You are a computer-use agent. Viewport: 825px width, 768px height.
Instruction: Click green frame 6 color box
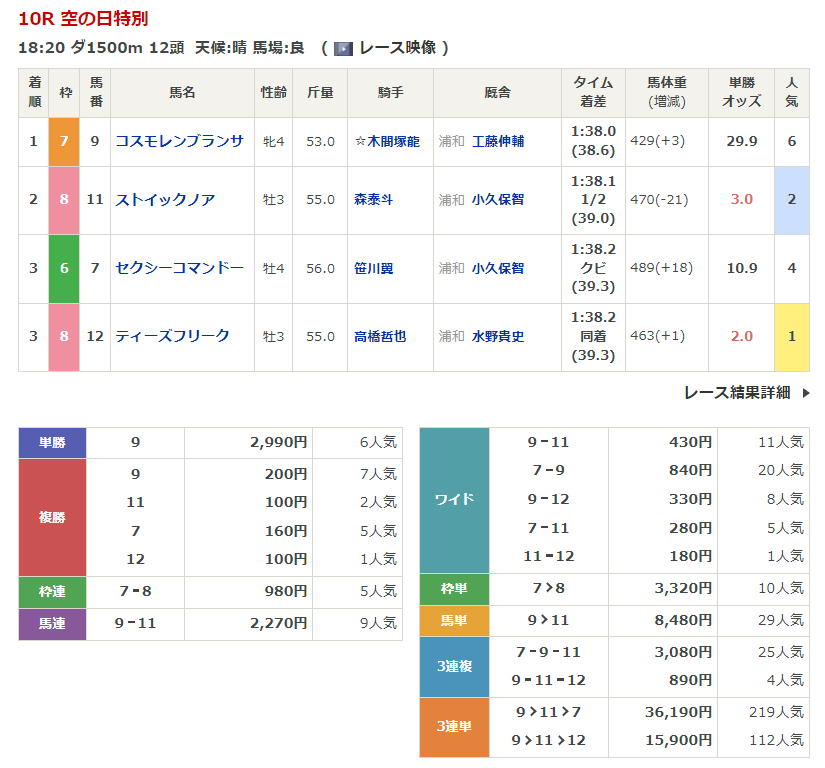pyautogui.click(x=64, y=268)
